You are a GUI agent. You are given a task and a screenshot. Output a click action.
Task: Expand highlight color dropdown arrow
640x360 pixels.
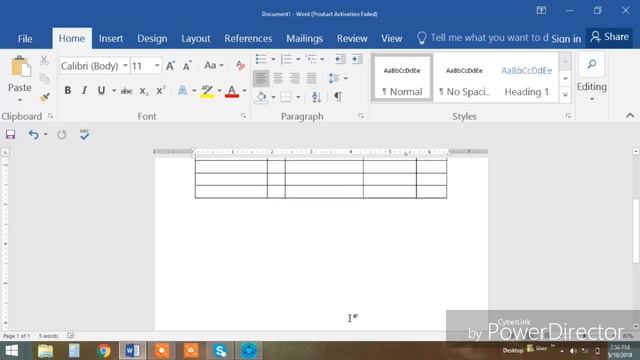click(x=220, y=91)
